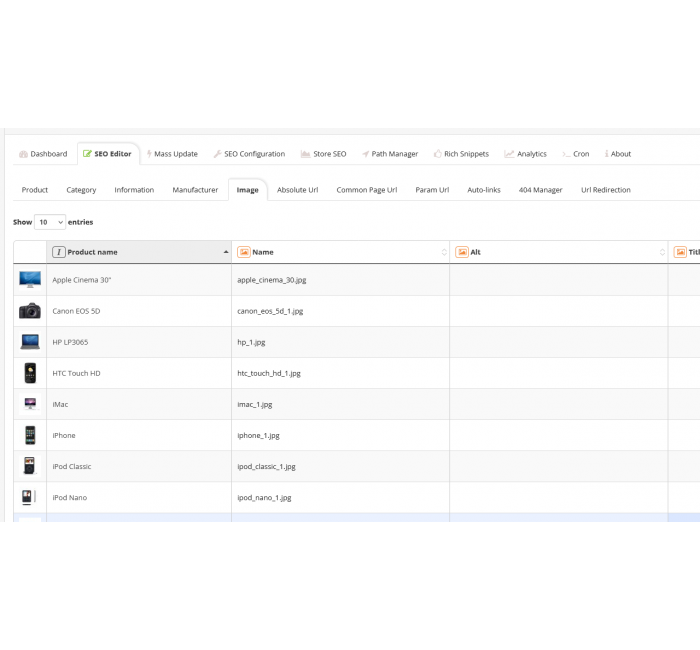700x650 pixels.
Task: Open the Store SEO tab
Action: (324, 154)
